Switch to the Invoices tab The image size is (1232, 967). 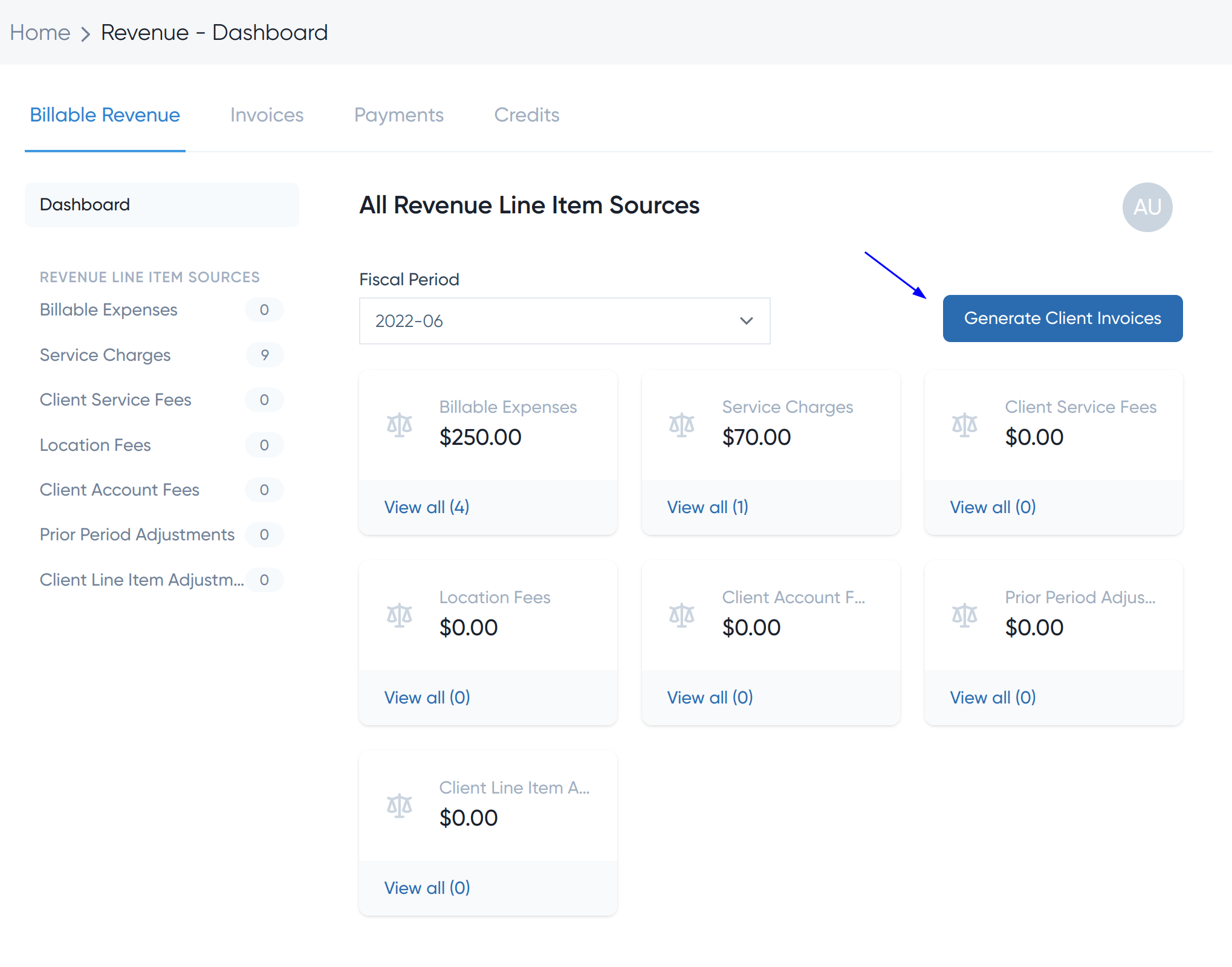(267, 115)
